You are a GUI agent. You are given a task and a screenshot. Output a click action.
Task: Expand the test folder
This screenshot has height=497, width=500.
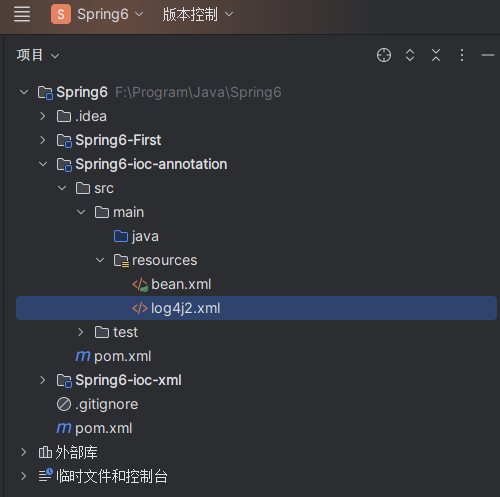[x=81, y=332]
